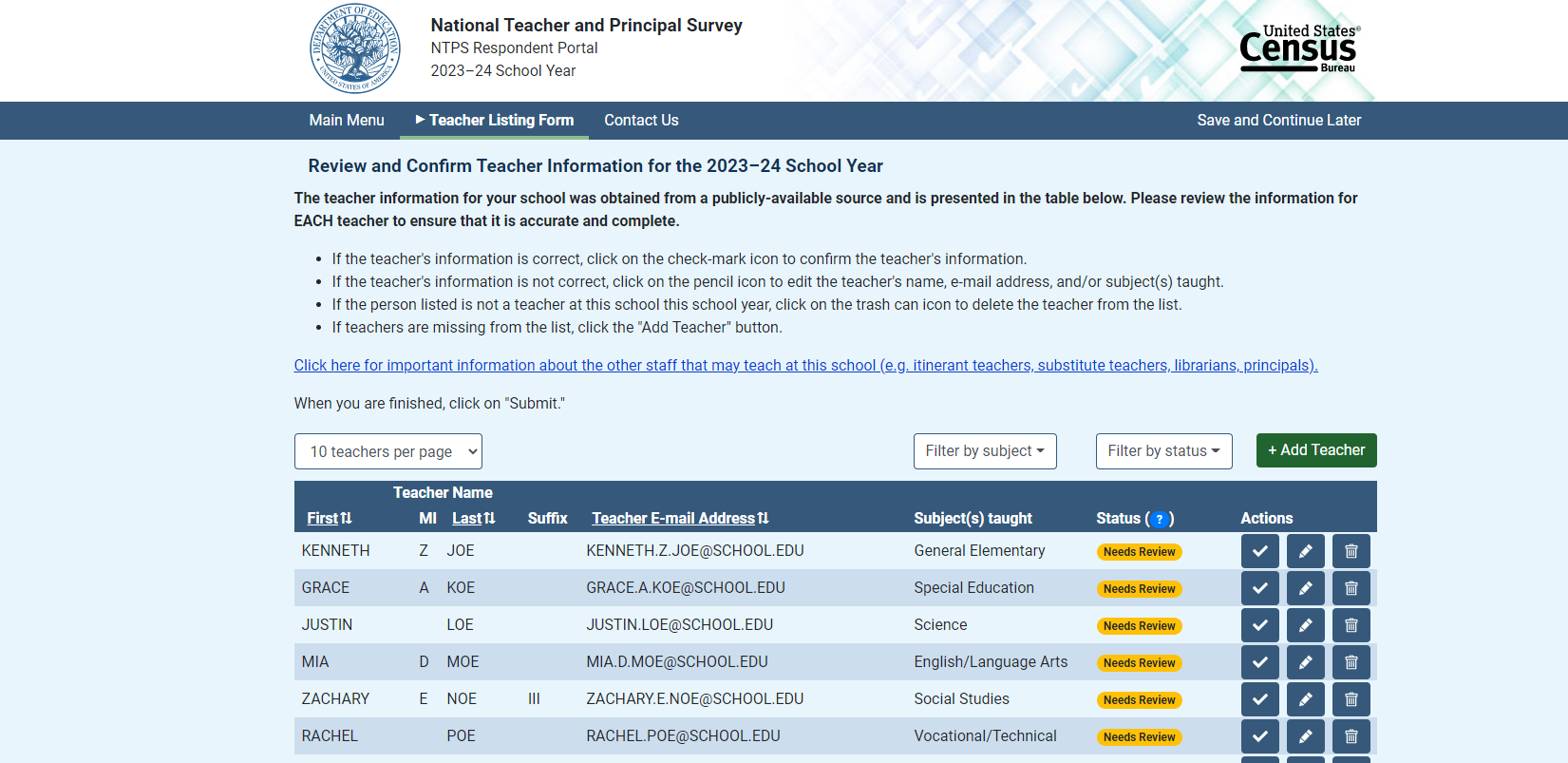The image size is (1568, 763).
Task: Expand the Filter by subject dropdown
Action: click(984, 451)
